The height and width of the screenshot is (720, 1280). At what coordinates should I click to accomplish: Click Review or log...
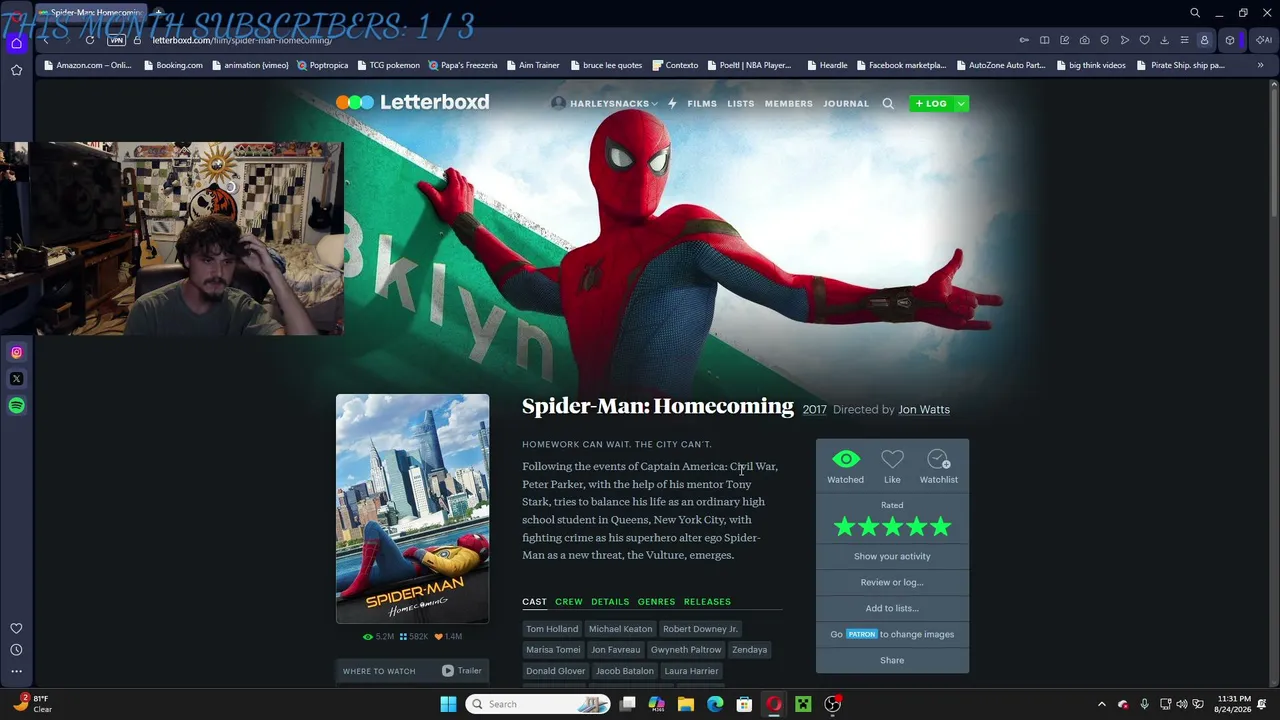pos(892,582)
